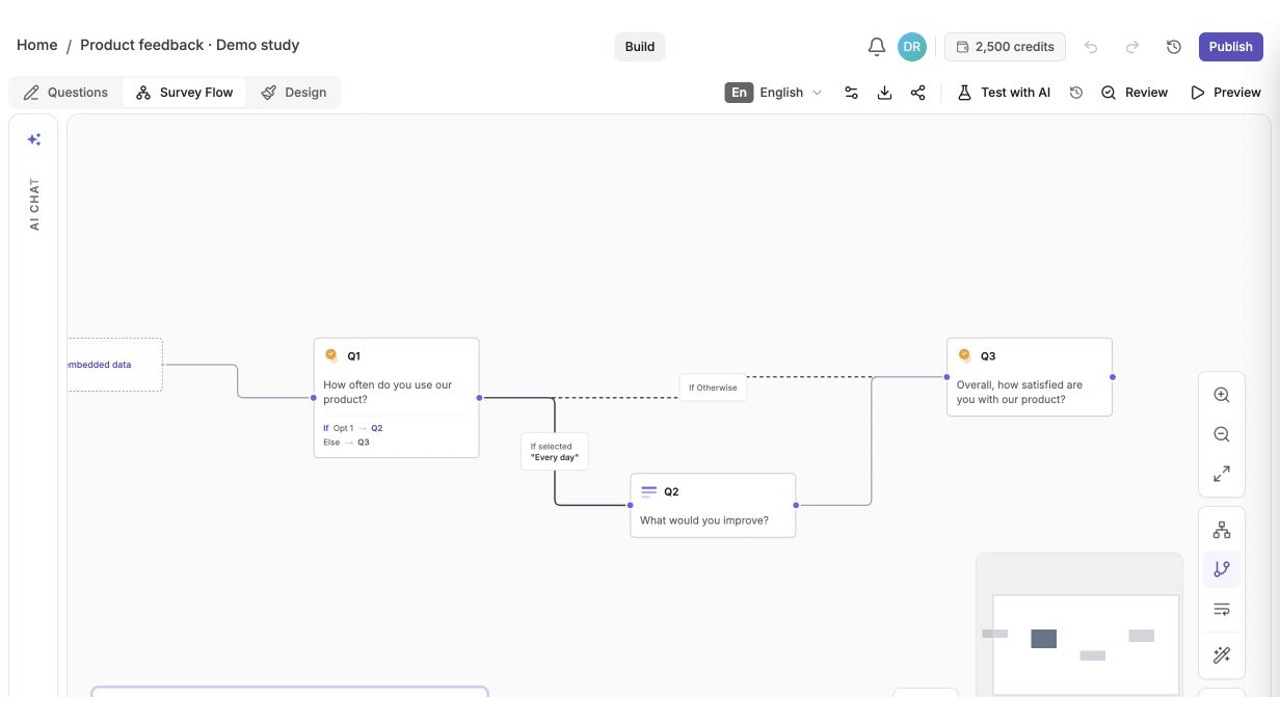Screen dimensions: 1280x720
Task: Click the embedded data node
Action: click(114, 365)
